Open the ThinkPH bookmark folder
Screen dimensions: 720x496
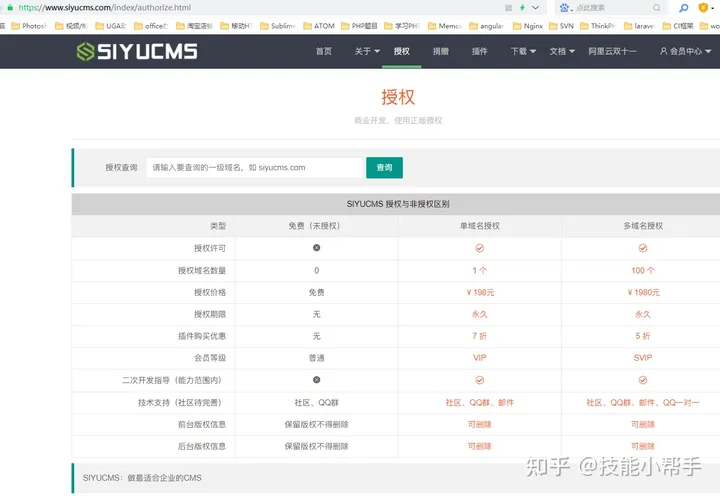597,26
